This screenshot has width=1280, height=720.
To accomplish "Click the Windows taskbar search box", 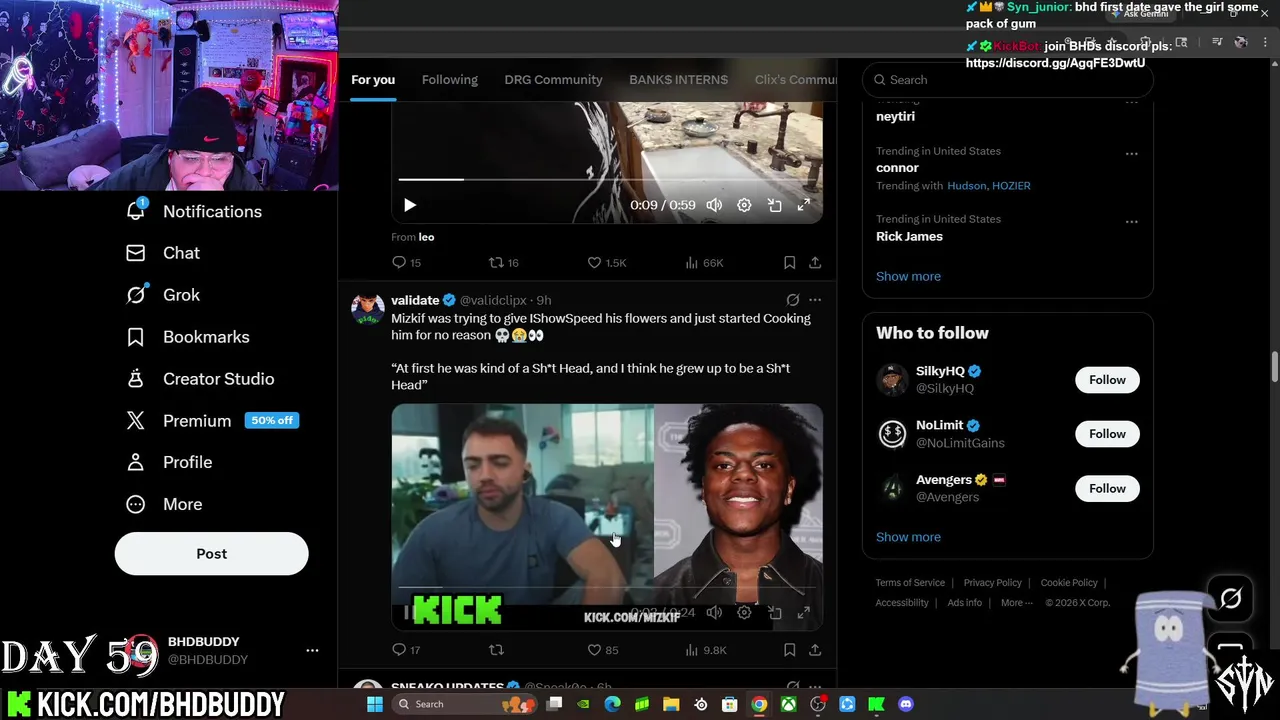I will point(463,704).
